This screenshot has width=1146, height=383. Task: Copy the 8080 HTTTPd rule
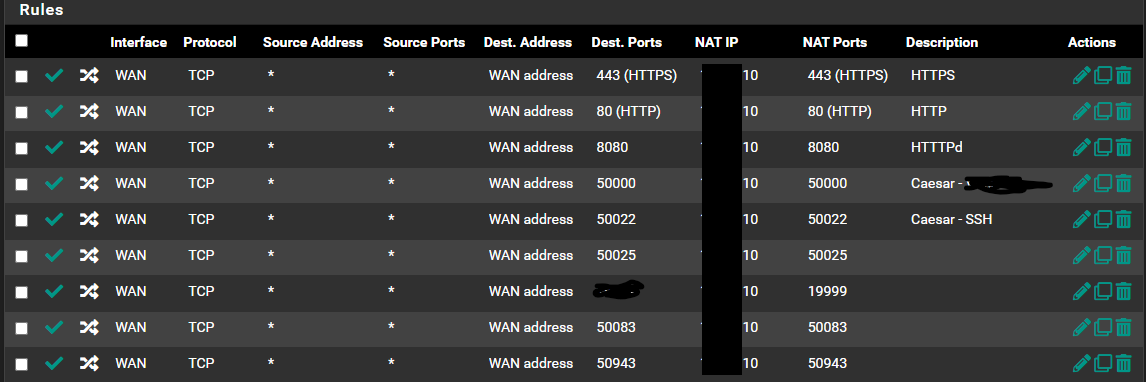click(1102, 147)
